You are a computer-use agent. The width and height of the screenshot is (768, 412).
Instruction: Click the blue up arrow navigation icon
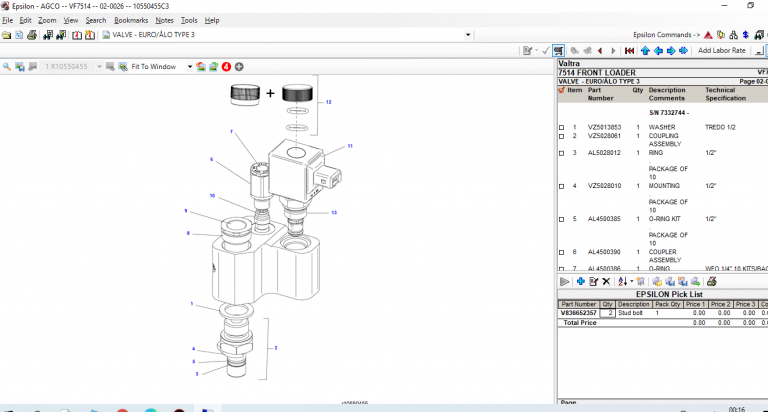[645, 50]
